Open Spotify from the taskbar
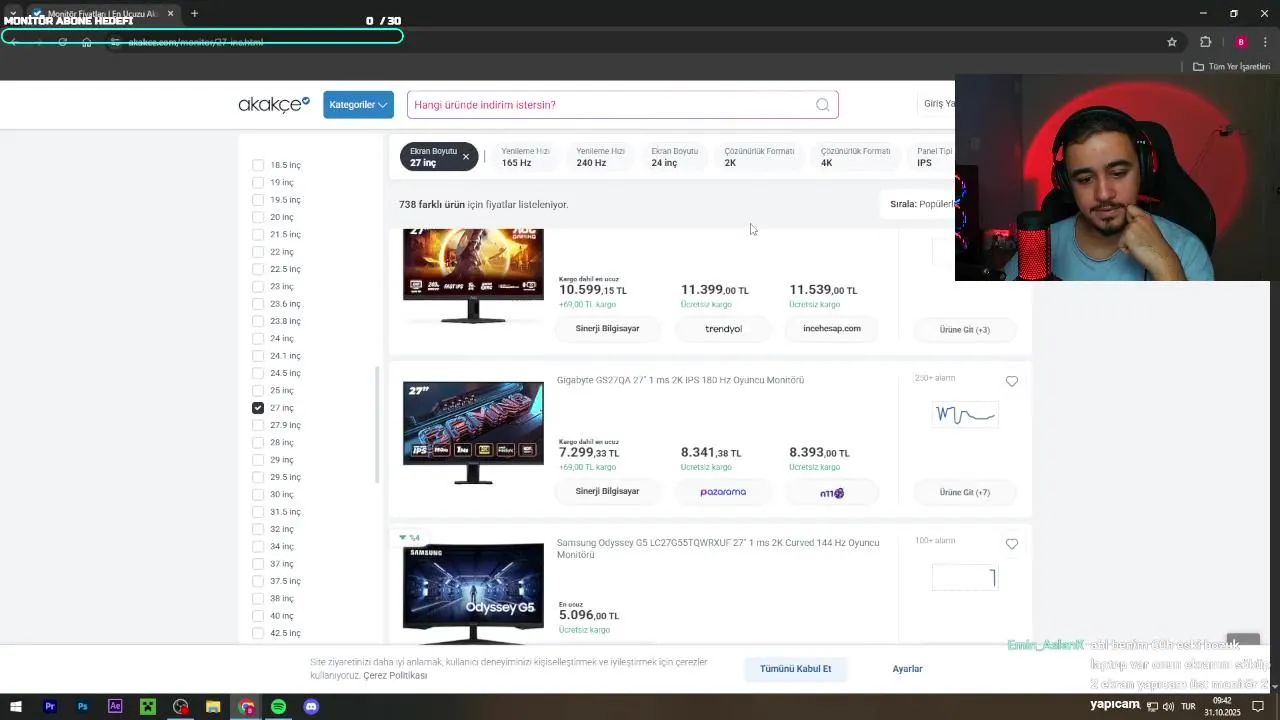Viewport: 1280px width, 720px height. [278, 707]
